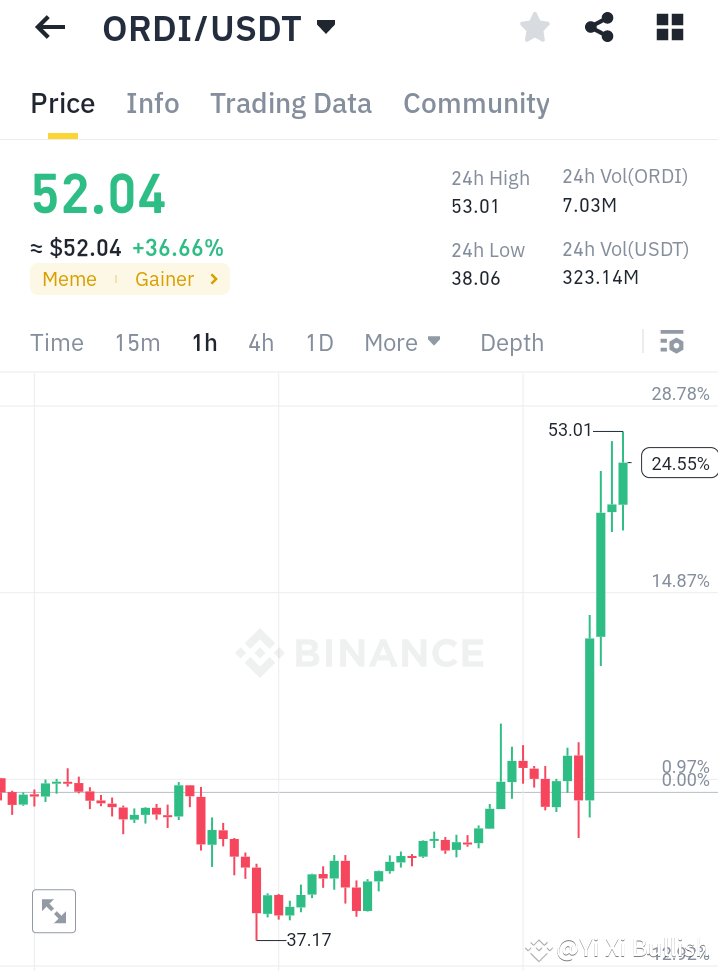Screen dimensions: 718x971
Task: Open the Community tab
Action: pos(476,103)
